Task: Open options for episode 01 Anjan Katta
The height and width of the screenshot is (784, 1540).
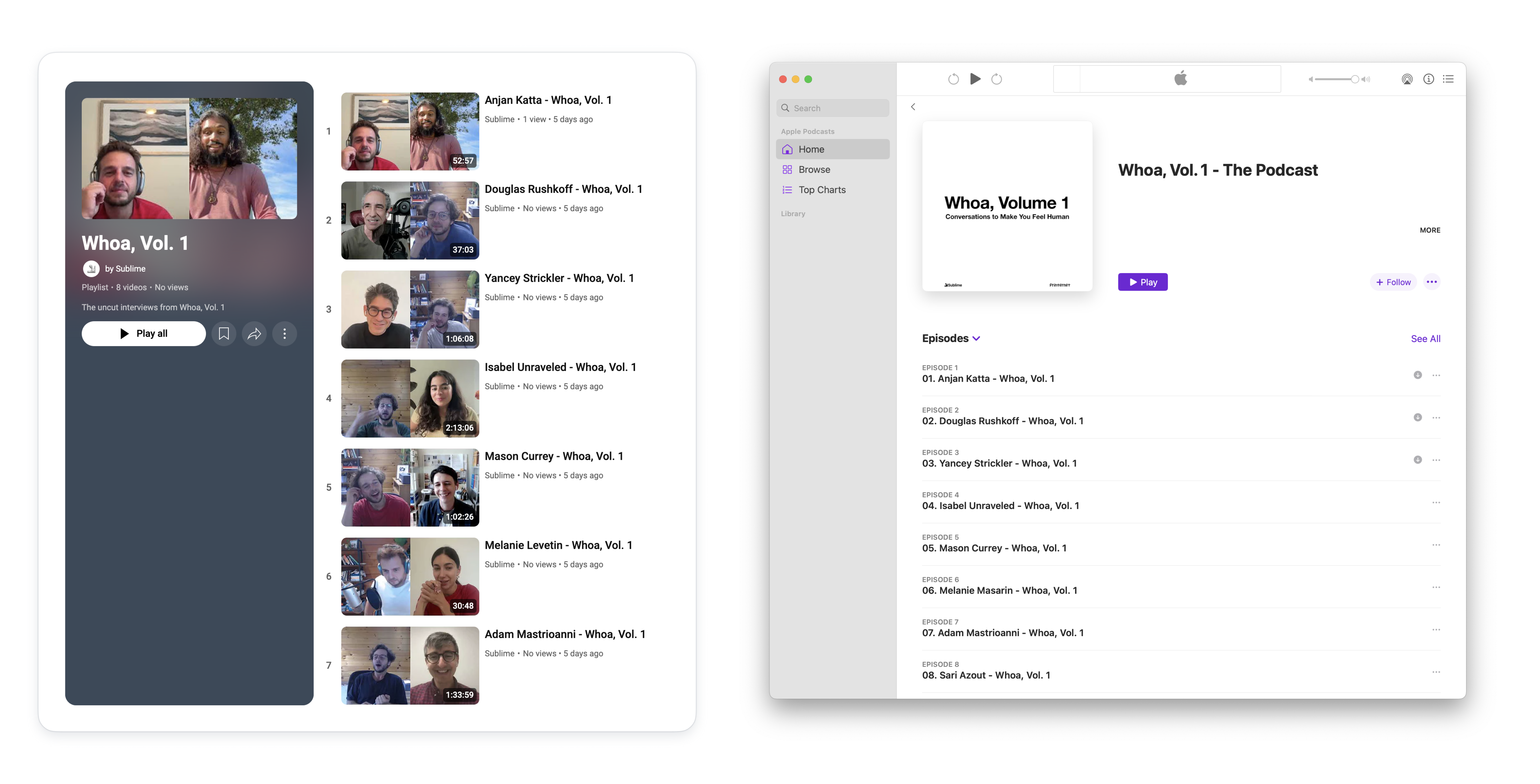Action: pos(1436,375)
